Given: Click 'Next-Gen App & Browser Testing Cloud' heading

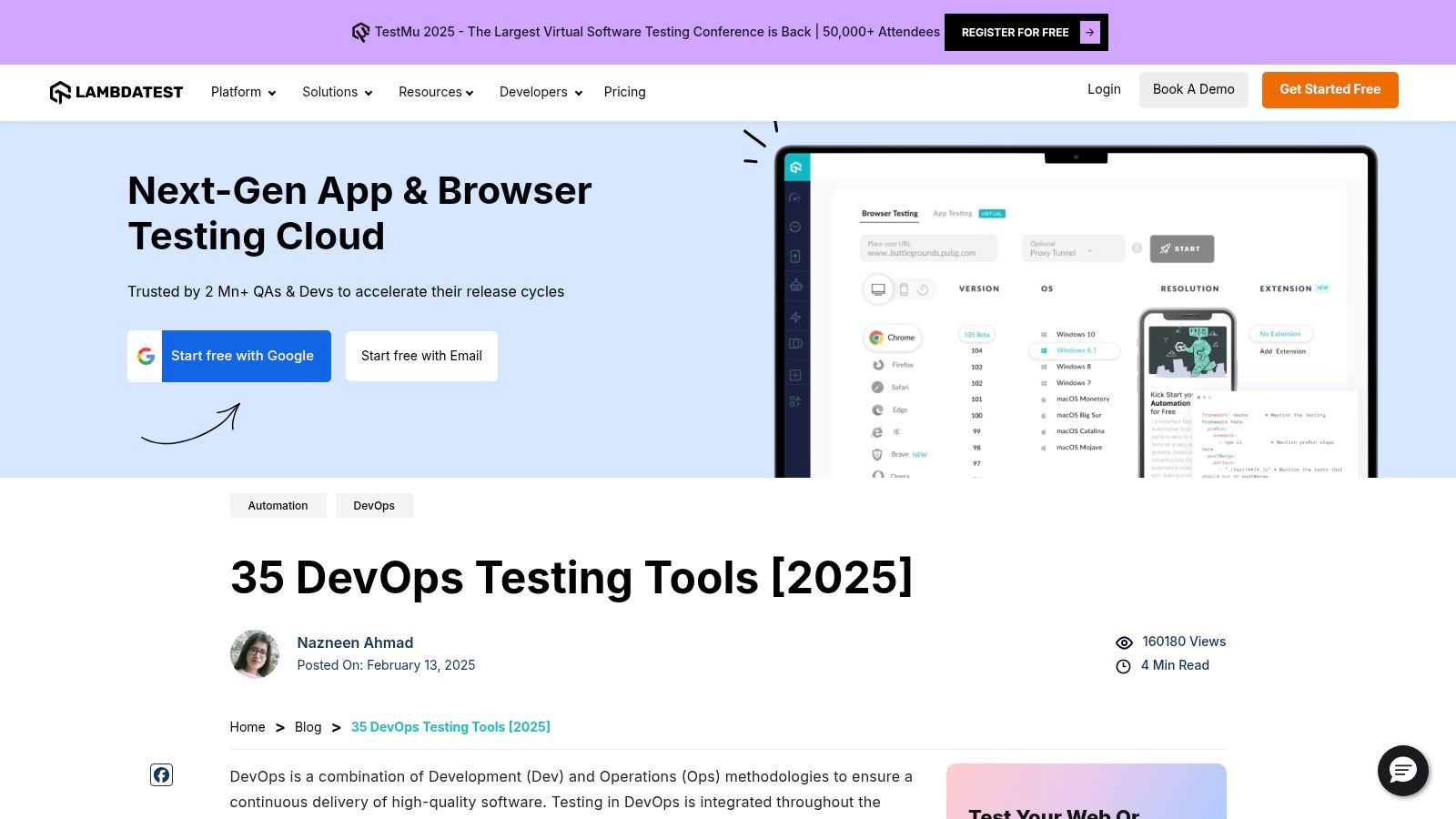Looking at the screenshot, I should tap(360, 213).
